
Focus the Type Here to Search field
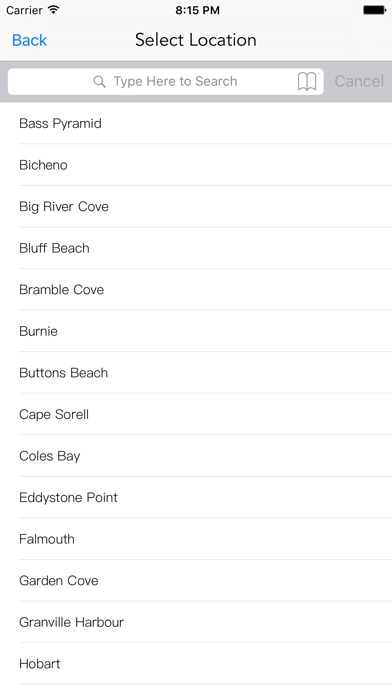tap(166, 81)
